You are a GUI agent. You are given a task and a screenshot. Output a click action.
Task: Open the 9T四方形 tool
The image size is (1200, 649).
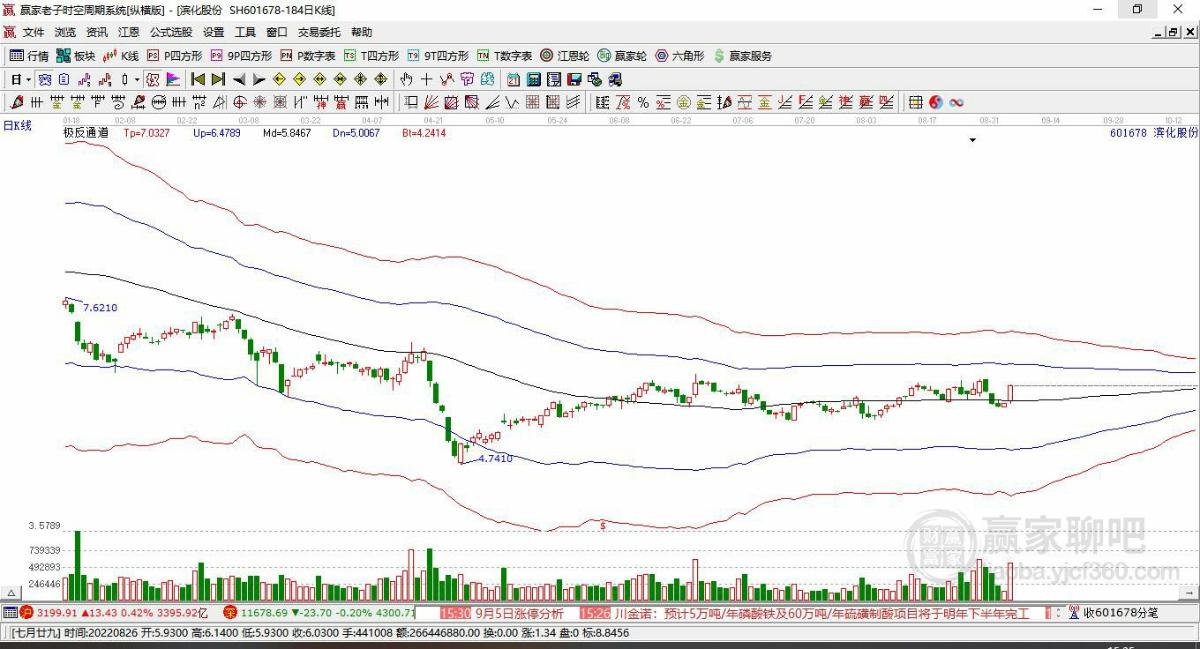click(x=438, y=56)
